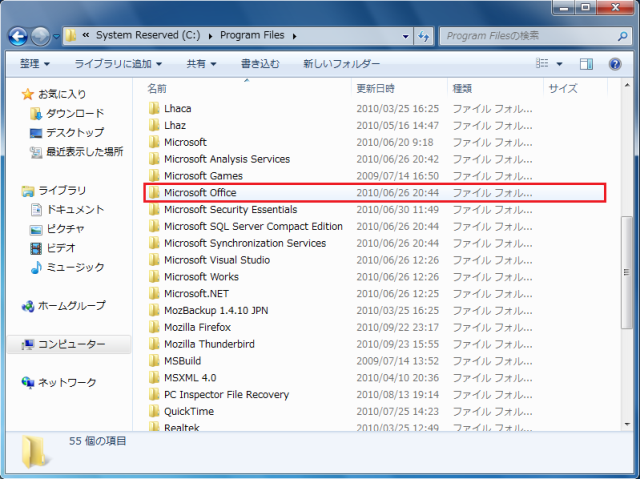
Task: Create folder with 新しいフォルダー button
Action: (x=341, y=64)
